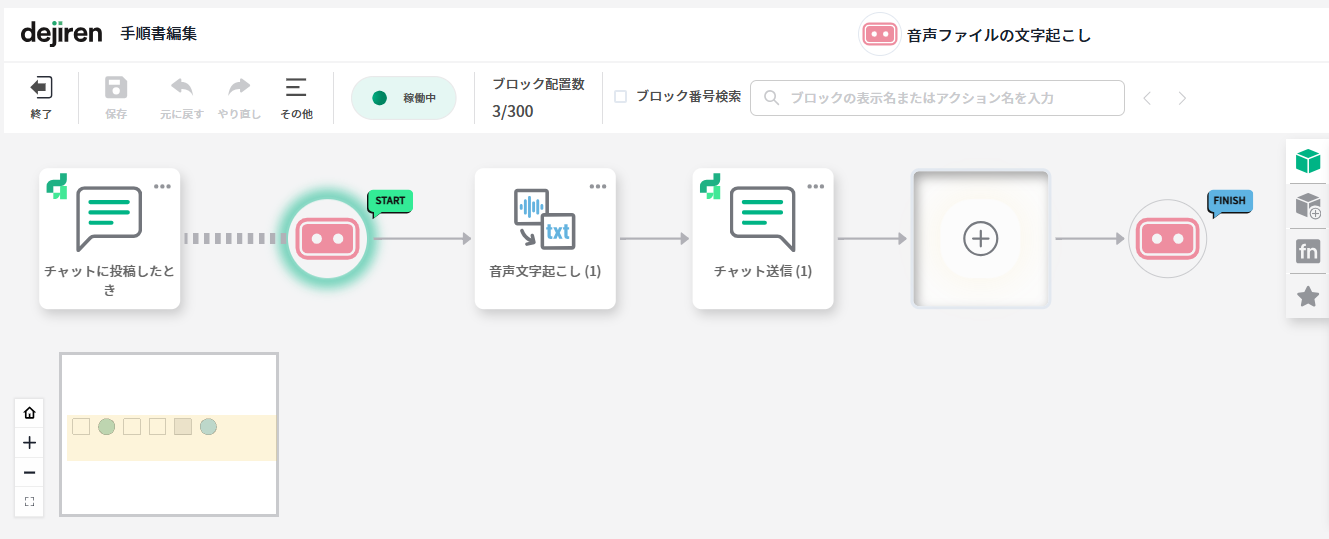Select the FINISH robot node
1329x539 pixels.
pyautogui.click(x=1167, y=238)
